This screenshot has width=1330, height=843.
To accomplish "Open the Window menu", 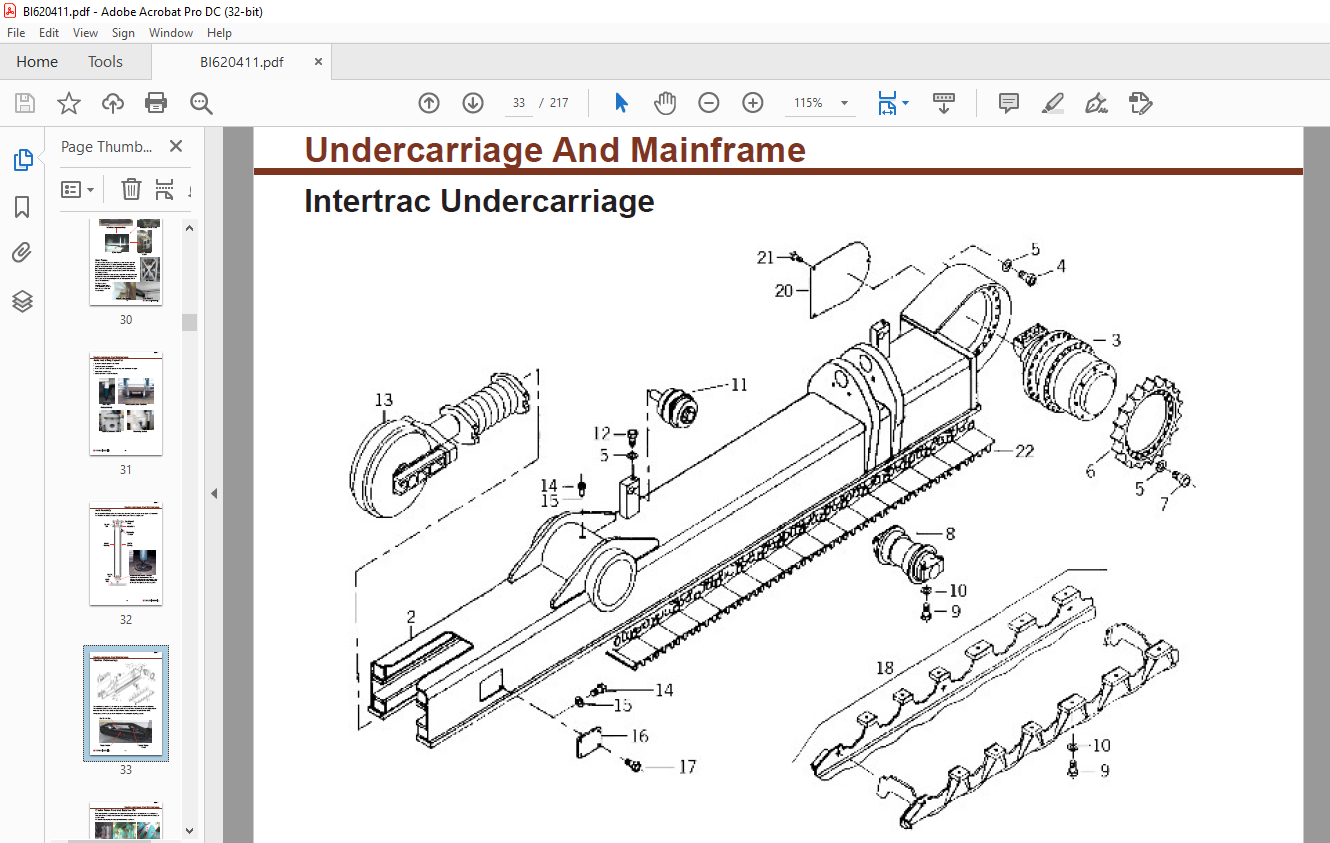I will tap(171, 33).
